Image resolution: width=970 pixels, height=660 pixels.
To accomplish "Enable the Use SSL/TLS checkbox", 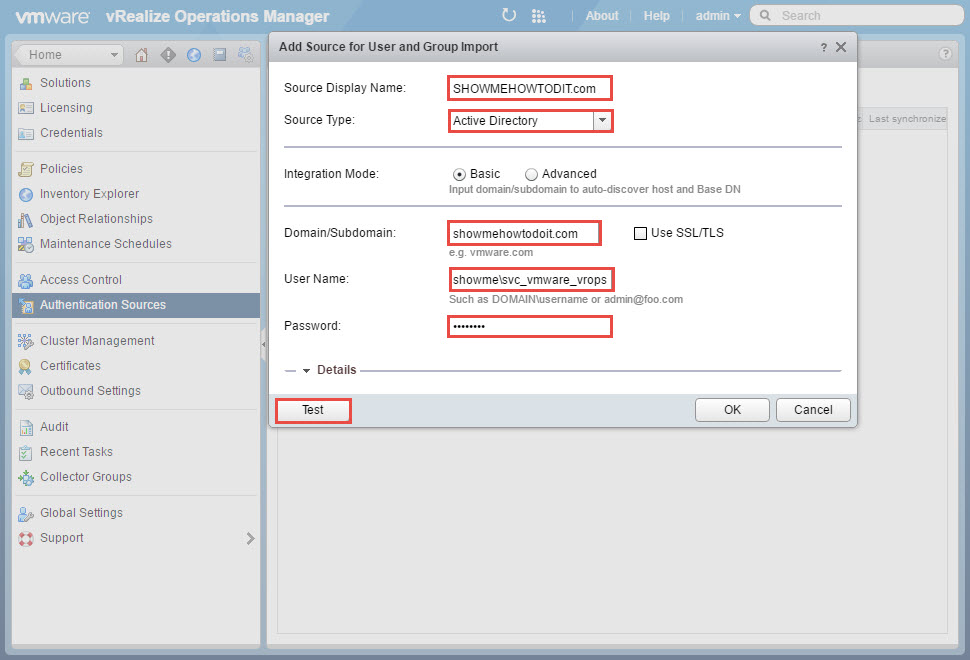I will click(641, 233).
